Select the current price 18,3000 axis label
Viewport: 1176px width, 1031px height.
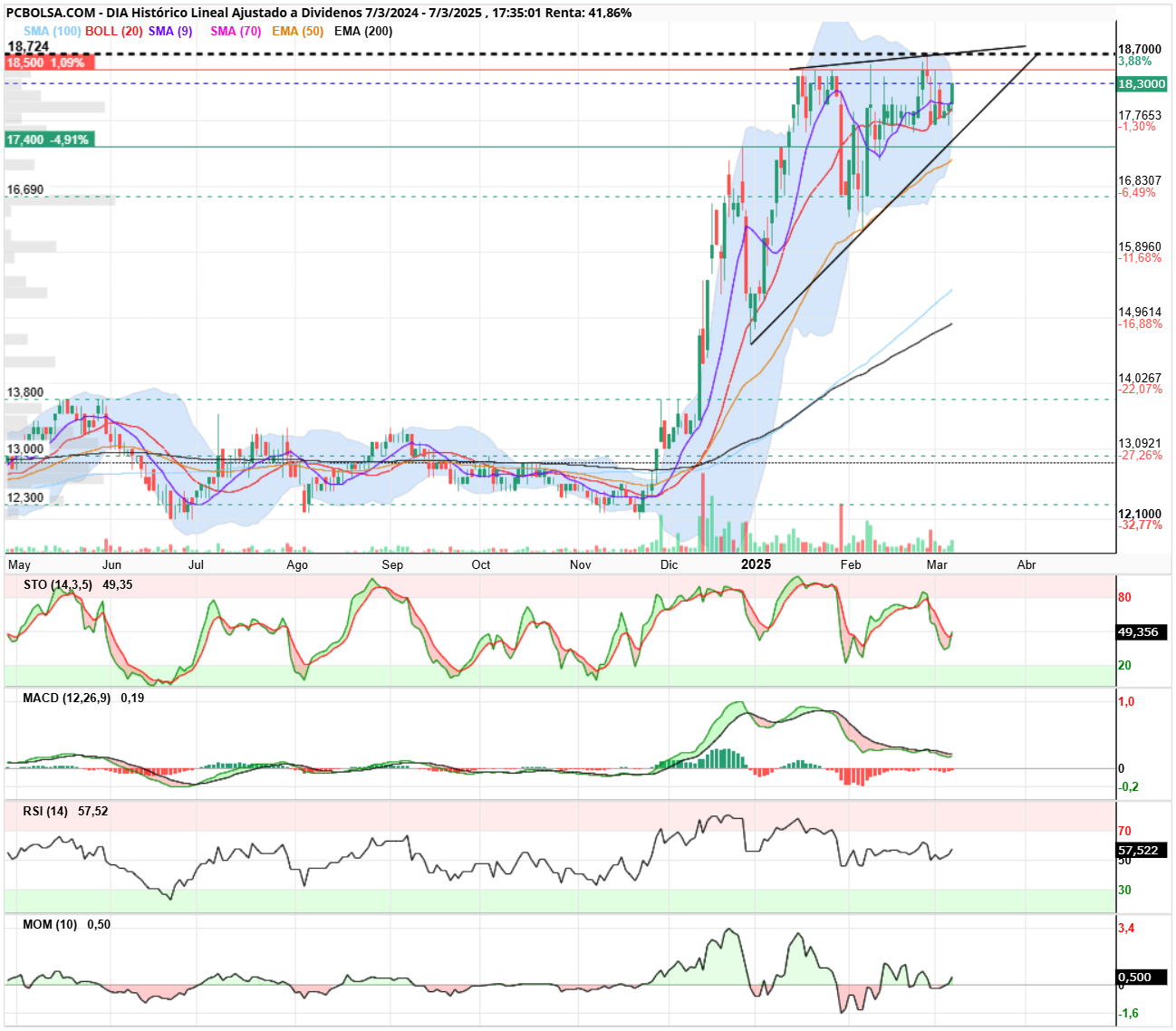1142,83
